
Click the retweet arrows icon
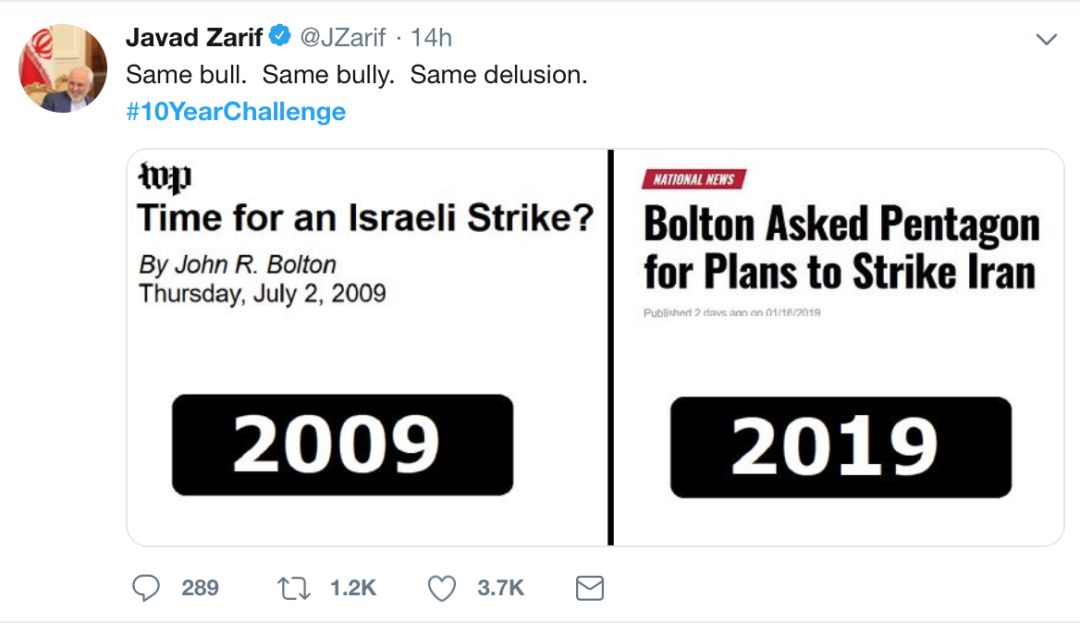click(x=294, y=589)
